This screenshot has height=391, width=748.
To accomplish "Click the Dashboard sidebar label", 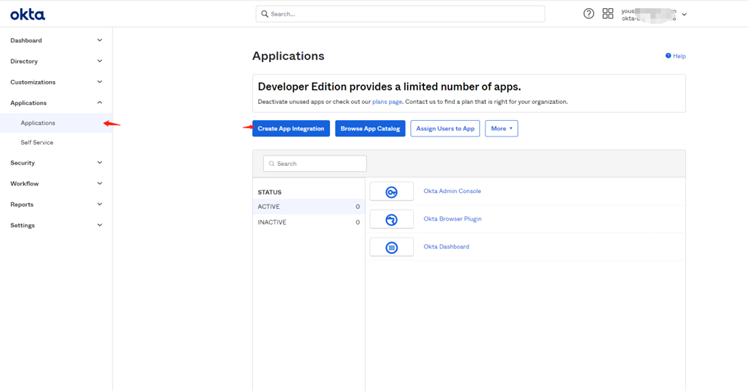I will click(x=26, y=41).
